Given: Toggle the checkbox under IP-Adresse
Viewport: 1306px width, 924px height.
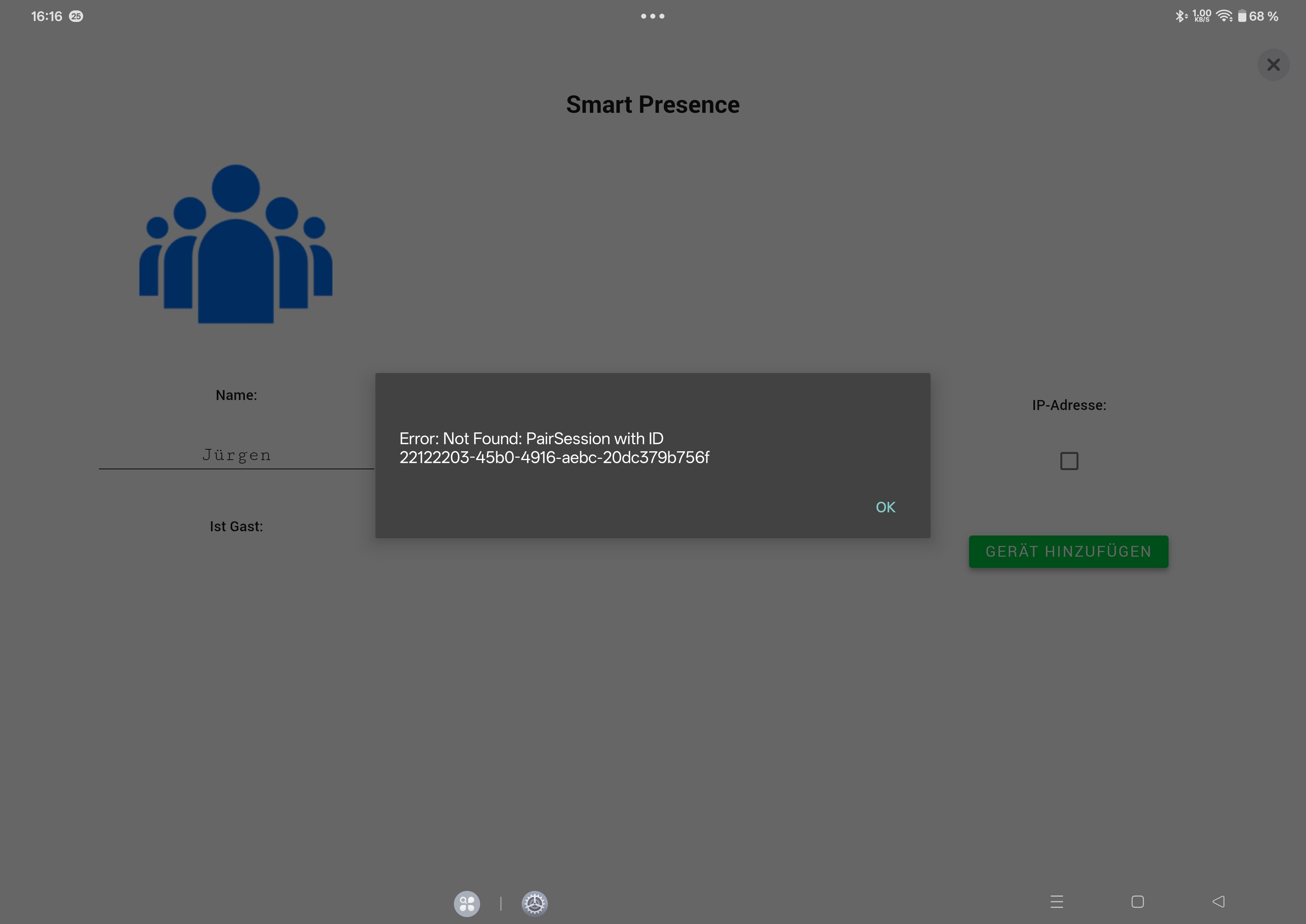Looking at the screenshot, I should 1069,461.
